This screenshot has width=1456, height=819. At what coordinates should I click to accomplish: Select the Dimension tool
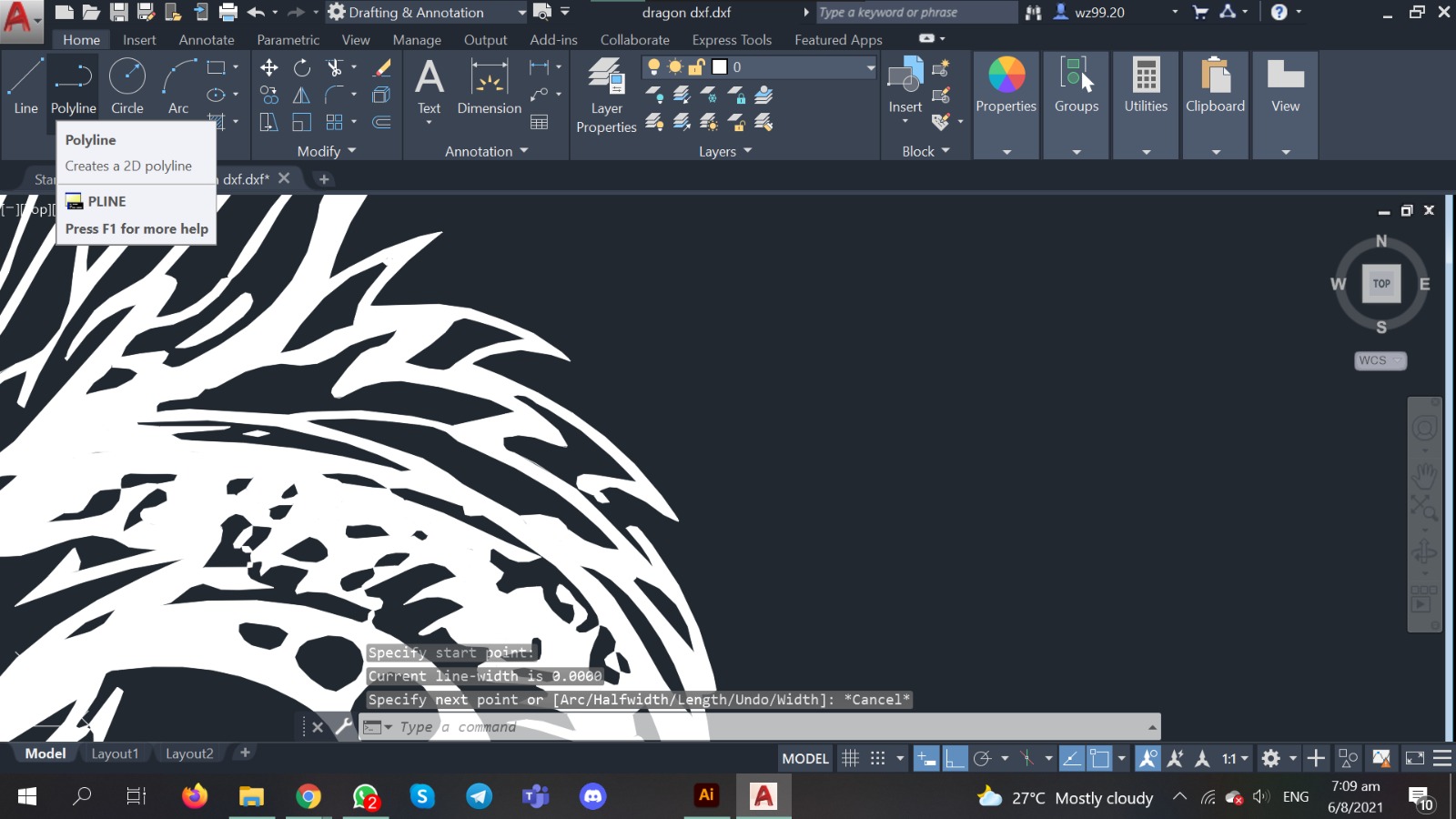tap(489, 87)
